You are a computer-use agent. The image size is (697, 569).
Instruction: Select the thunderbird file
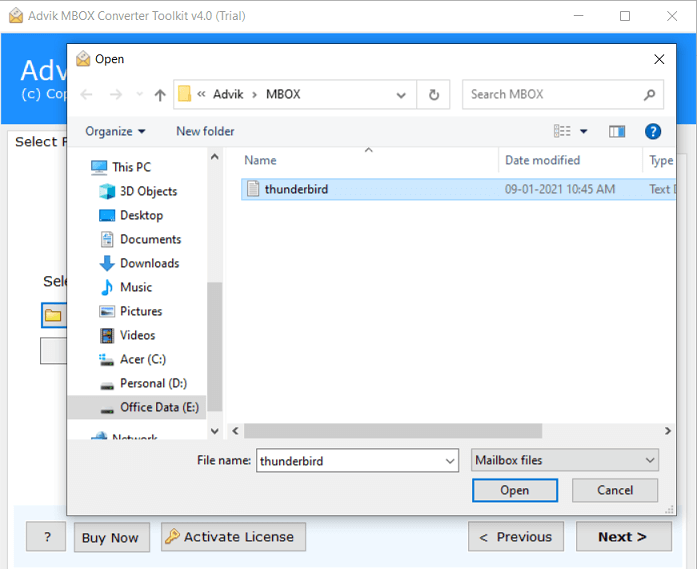(458, 189)
